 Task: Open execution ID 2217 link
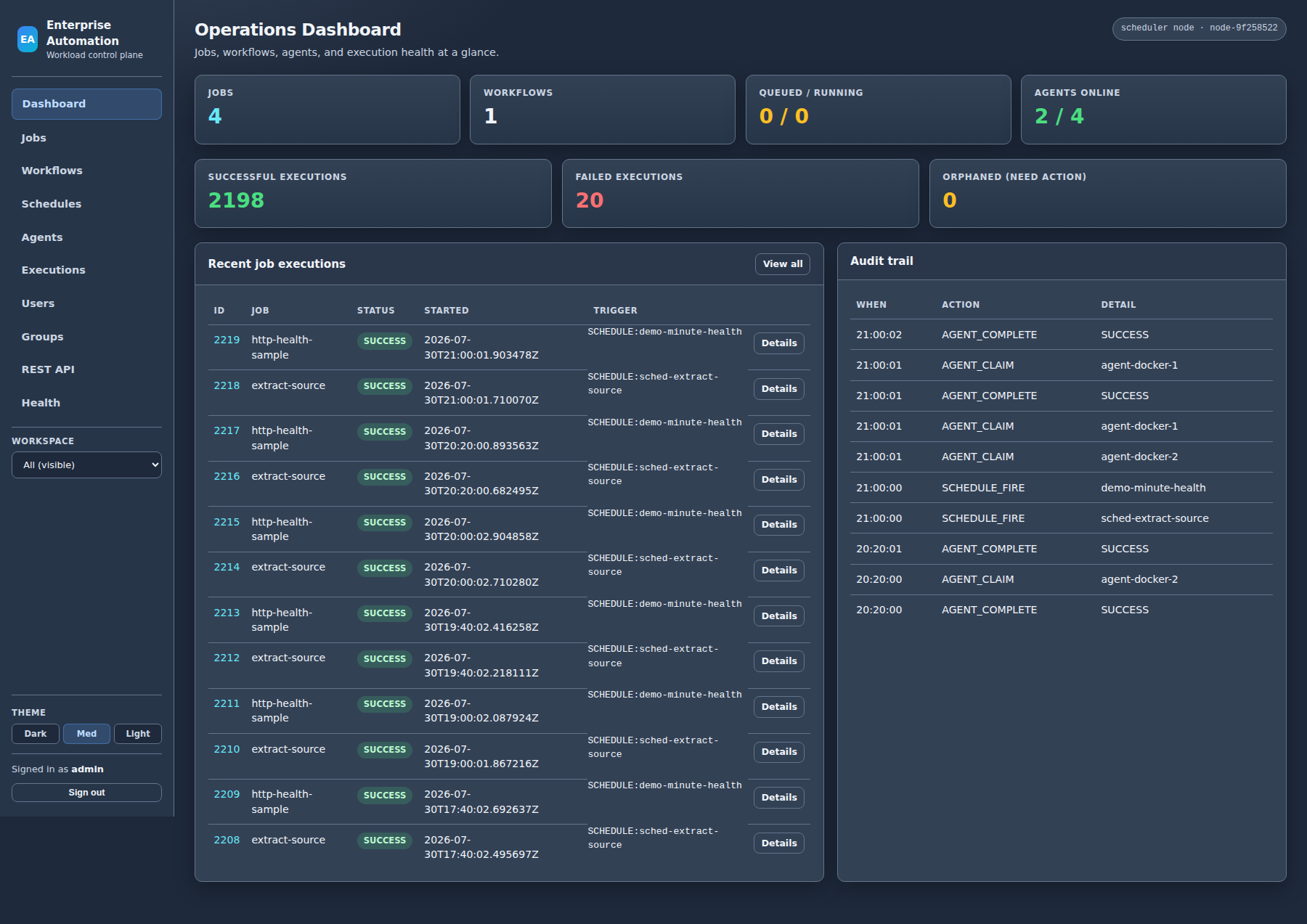(227, 430)
